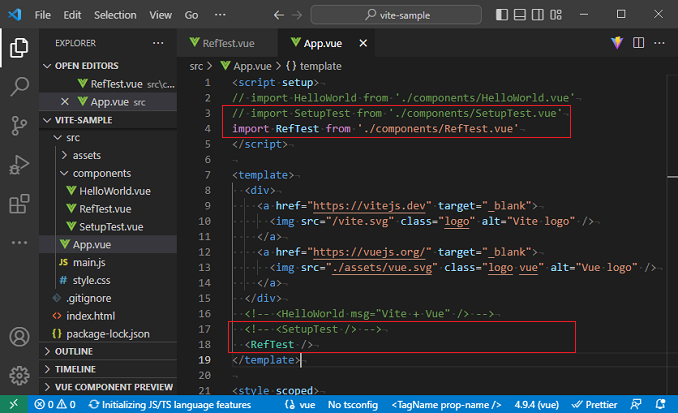Open the Run and Debug view
Viewport: 678px width, 413px height.
[19, 165]
